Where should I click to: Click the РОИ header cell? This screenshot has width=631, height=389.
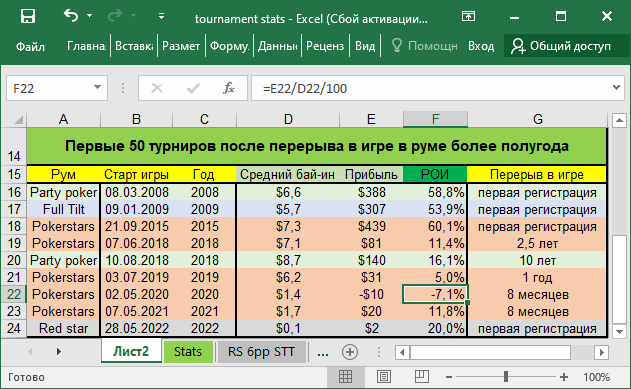coord(435,175)
